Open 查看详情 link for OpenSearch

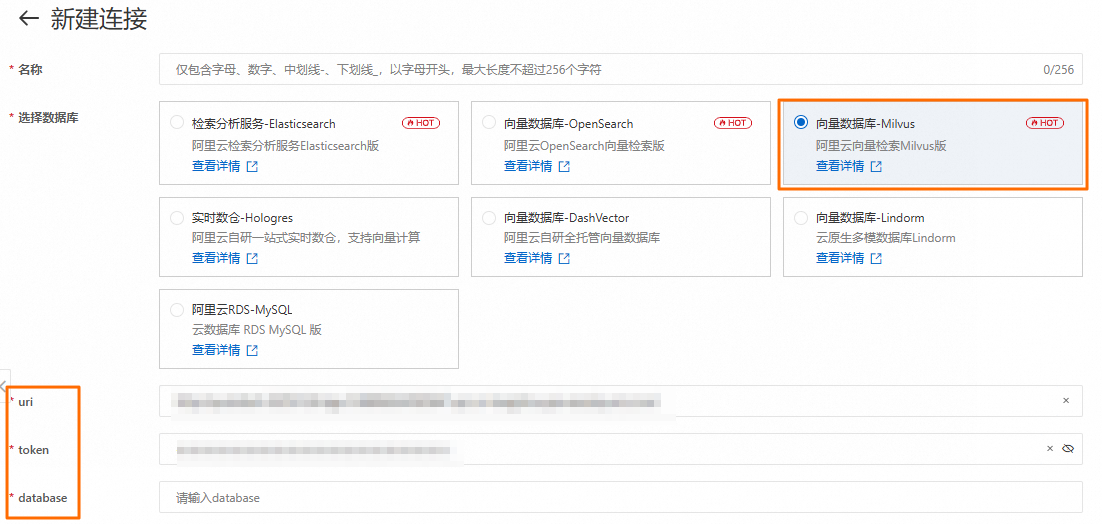528,166
